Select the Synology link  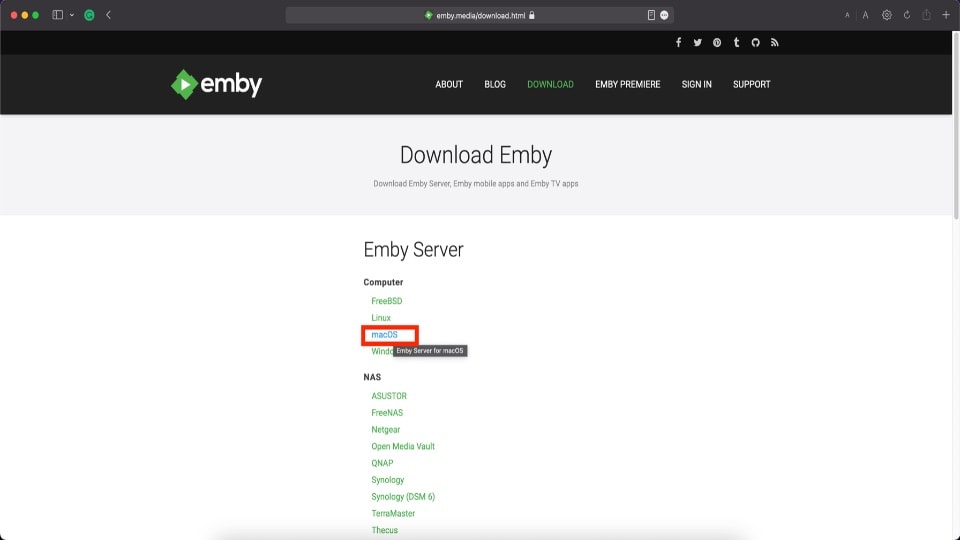[x=388, y=480]
